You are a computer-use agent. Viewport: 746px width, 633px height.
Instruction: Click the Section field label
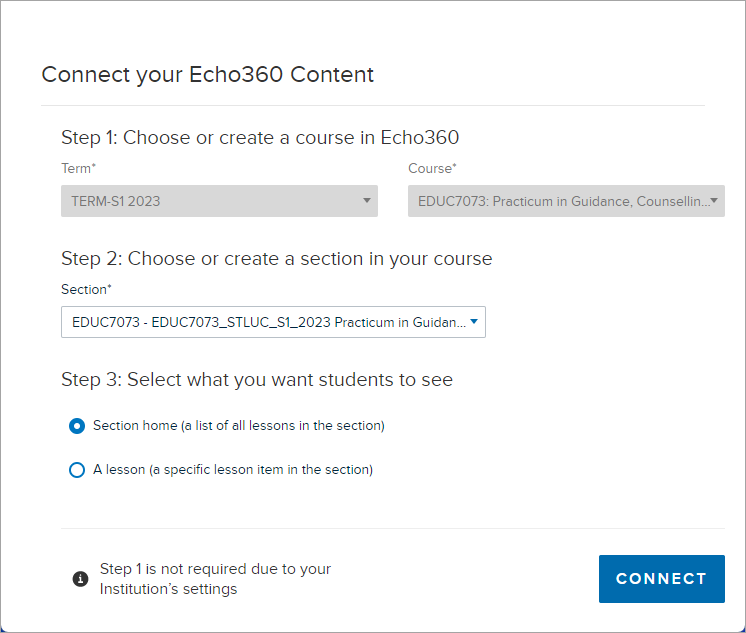(x=85, y=290)
